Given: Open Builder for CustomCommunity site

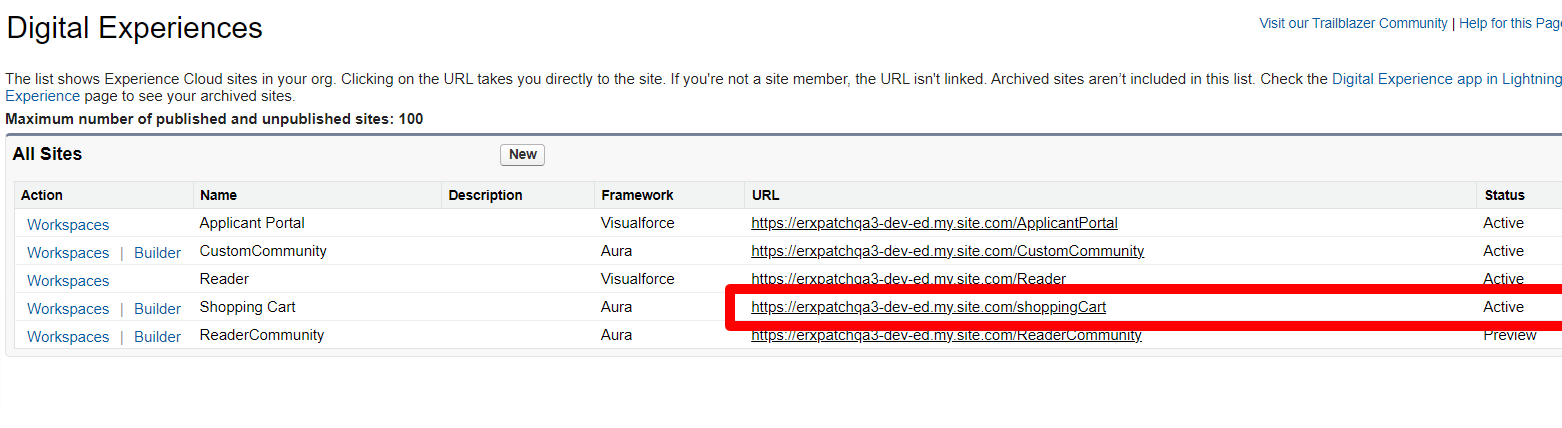Looking at the screenshot, I should coord(157,253).
